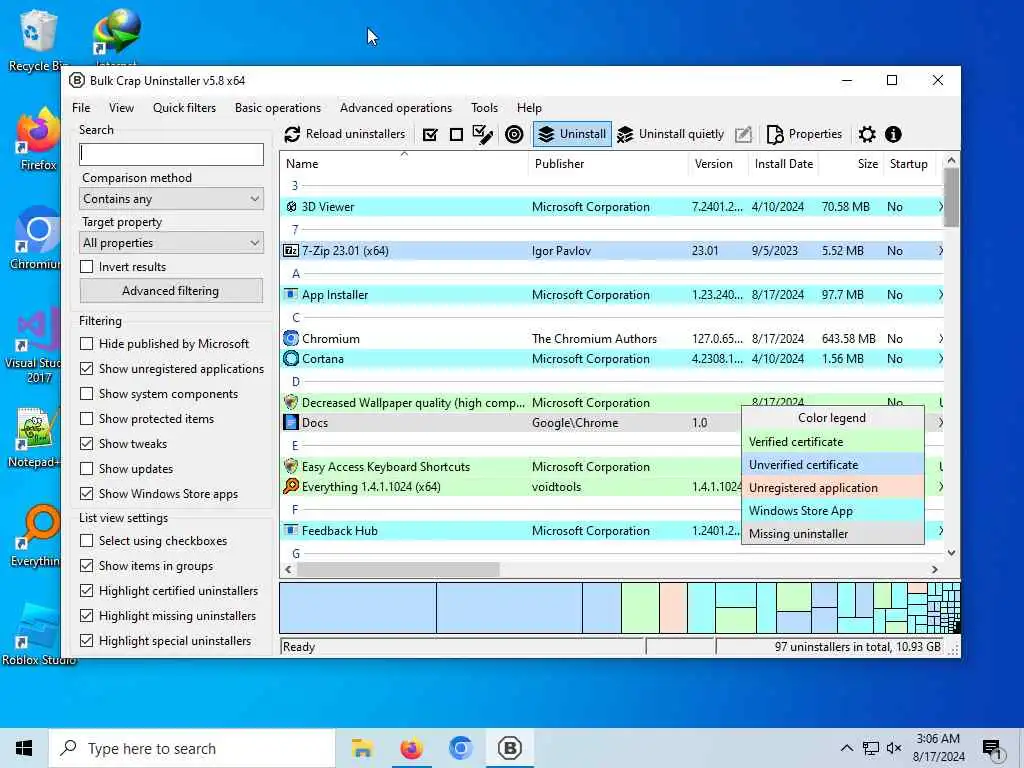
Task: Open the Comparison method dropdown
Action: click(171, 199)
